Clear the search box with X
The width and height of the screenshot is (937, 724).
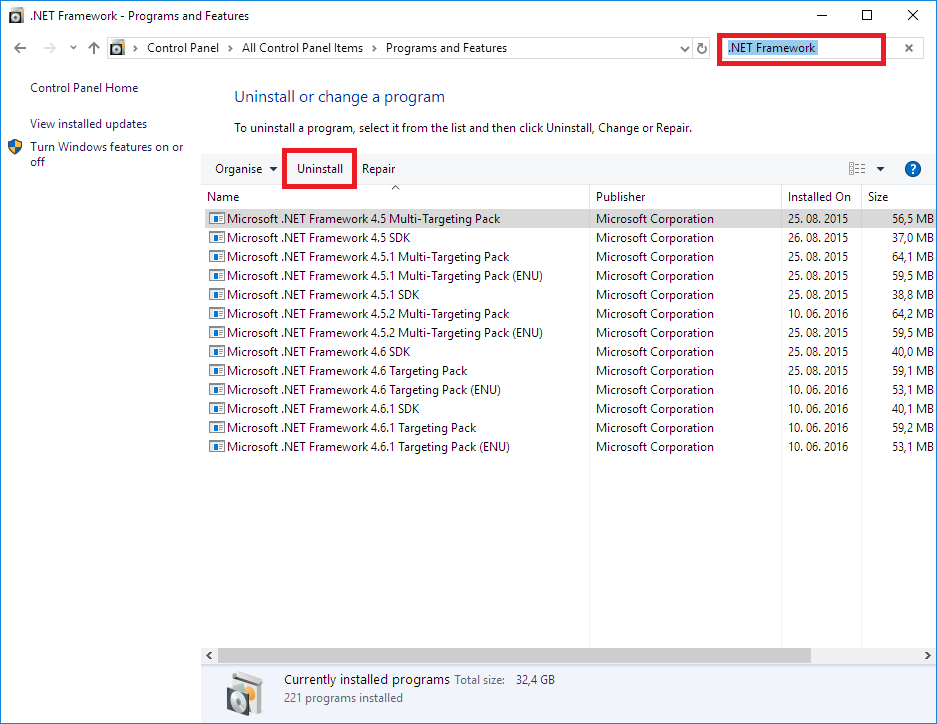click(x=908, y=48)
